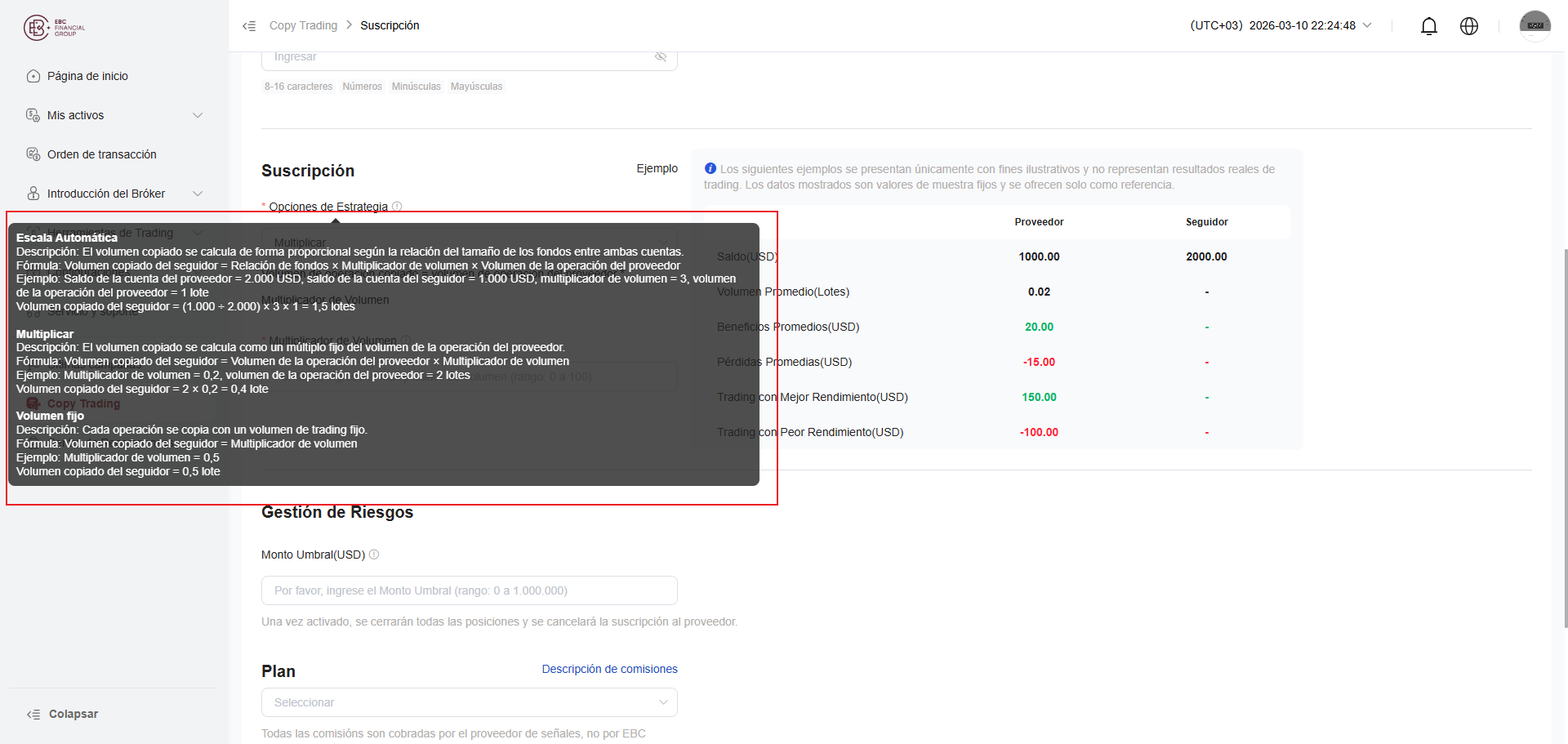Click the Mayúsculas requirement tag

pyautogui.click(x=477, y=87)
